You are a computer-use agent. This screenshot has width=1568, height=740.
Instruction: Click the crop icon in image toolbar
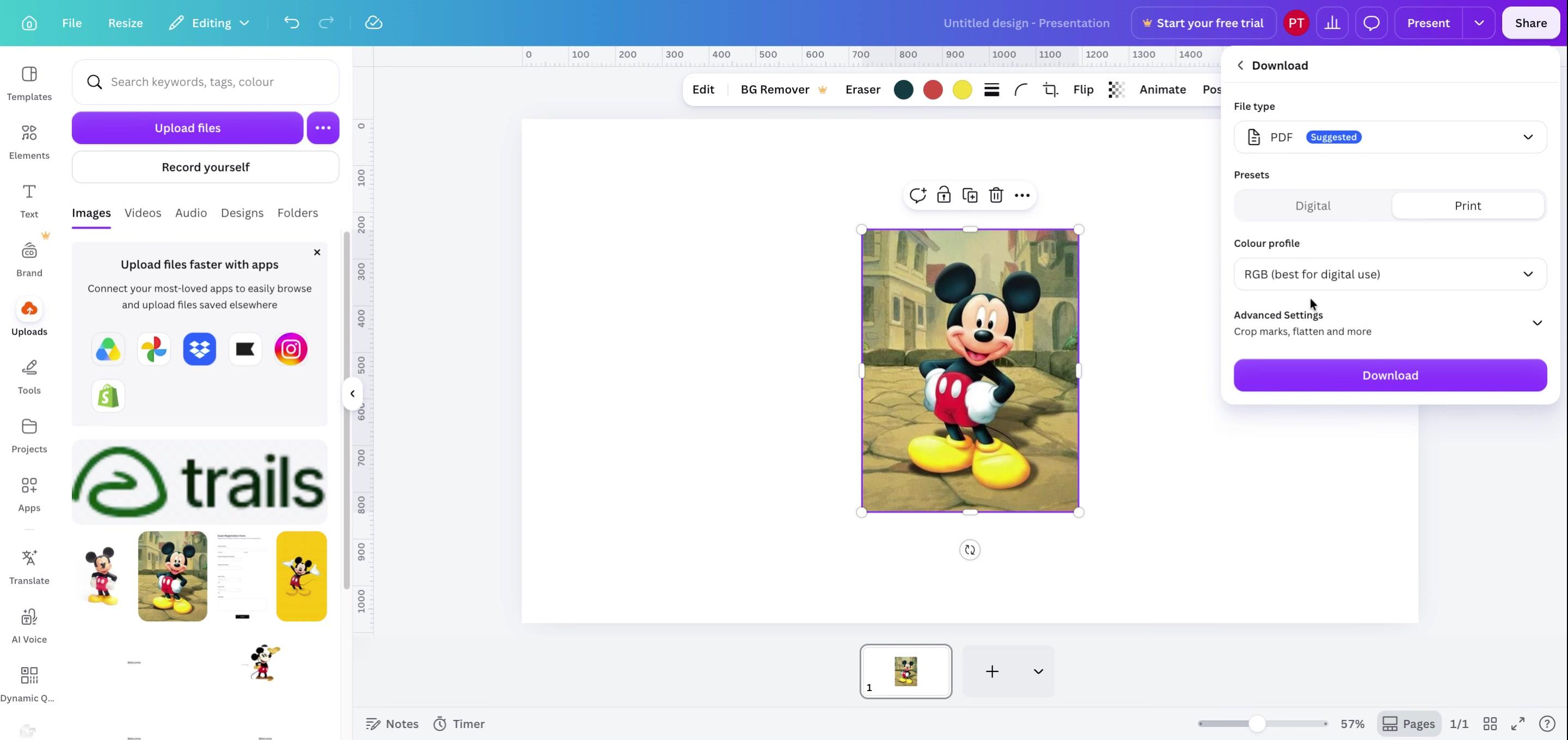pyautogui.click(x=1050, y=89)
